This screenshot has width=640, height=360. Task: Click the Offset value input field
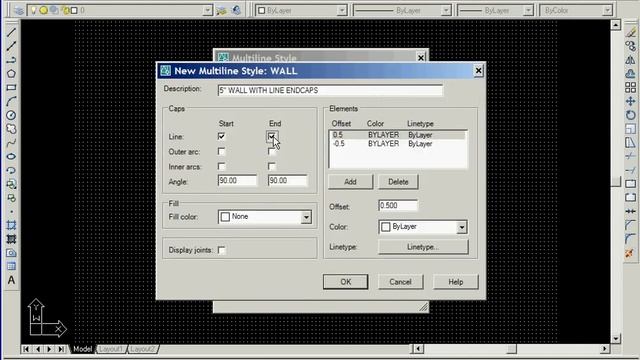398,205
